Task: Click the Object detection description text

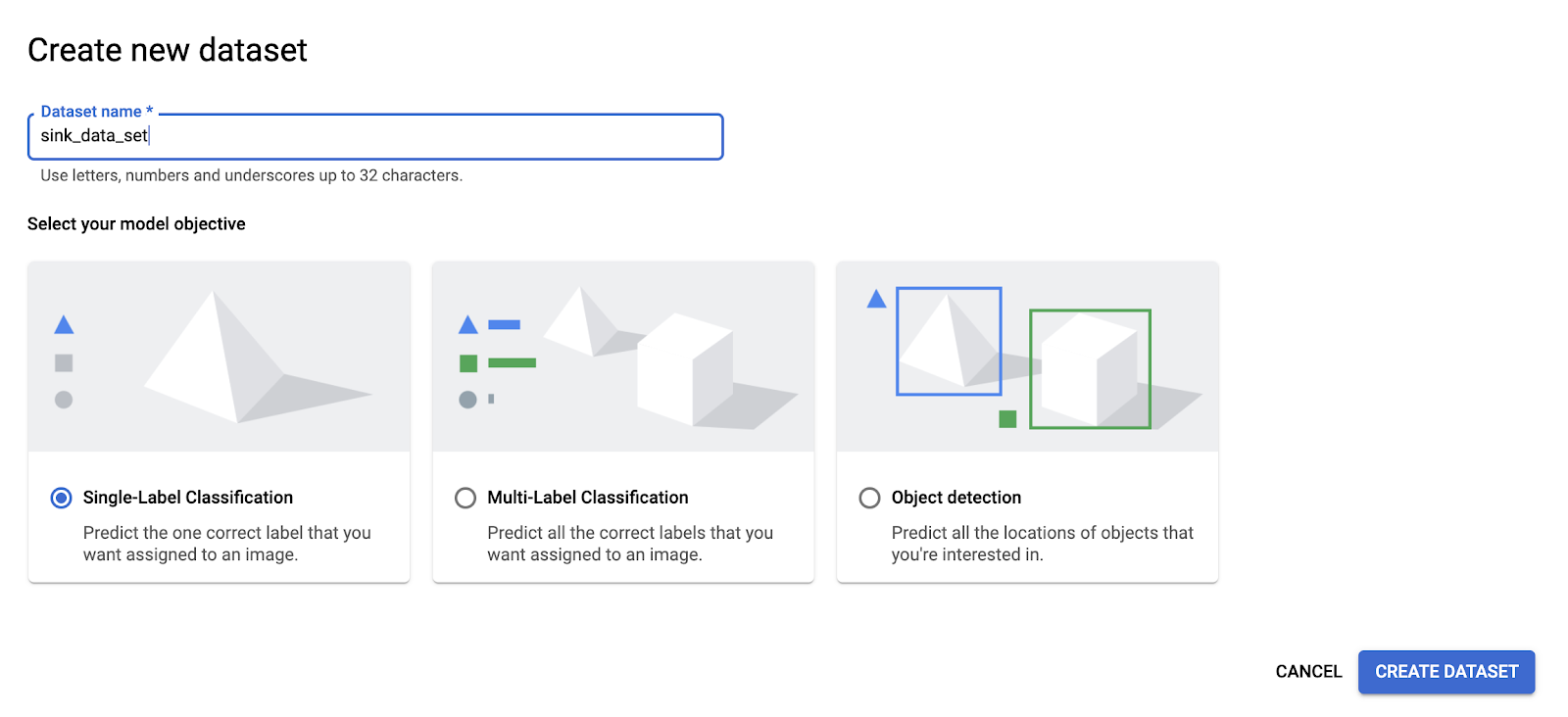Action: tap(1042, 544)
